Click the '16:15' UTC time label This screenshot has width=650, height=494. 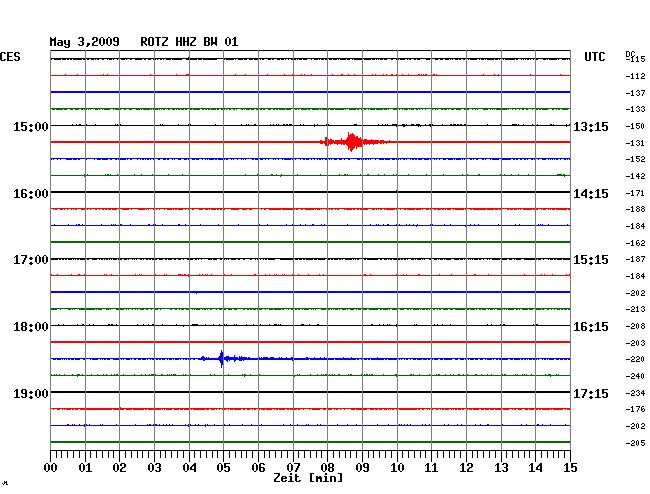(591, 327)
